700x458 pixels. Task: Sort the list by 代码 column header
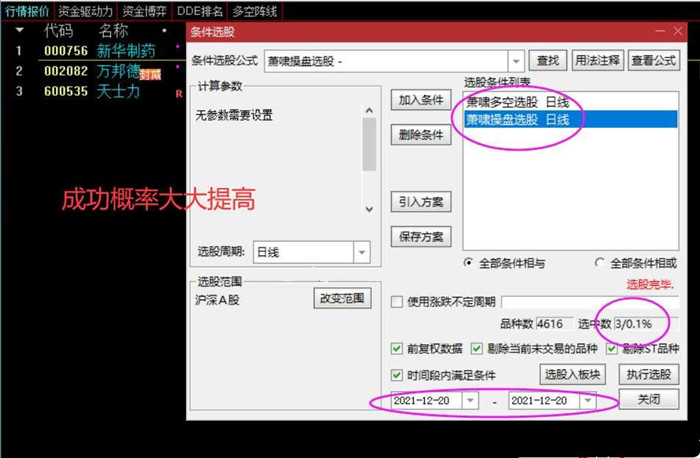pyautogui.click(x=58, y=30)
